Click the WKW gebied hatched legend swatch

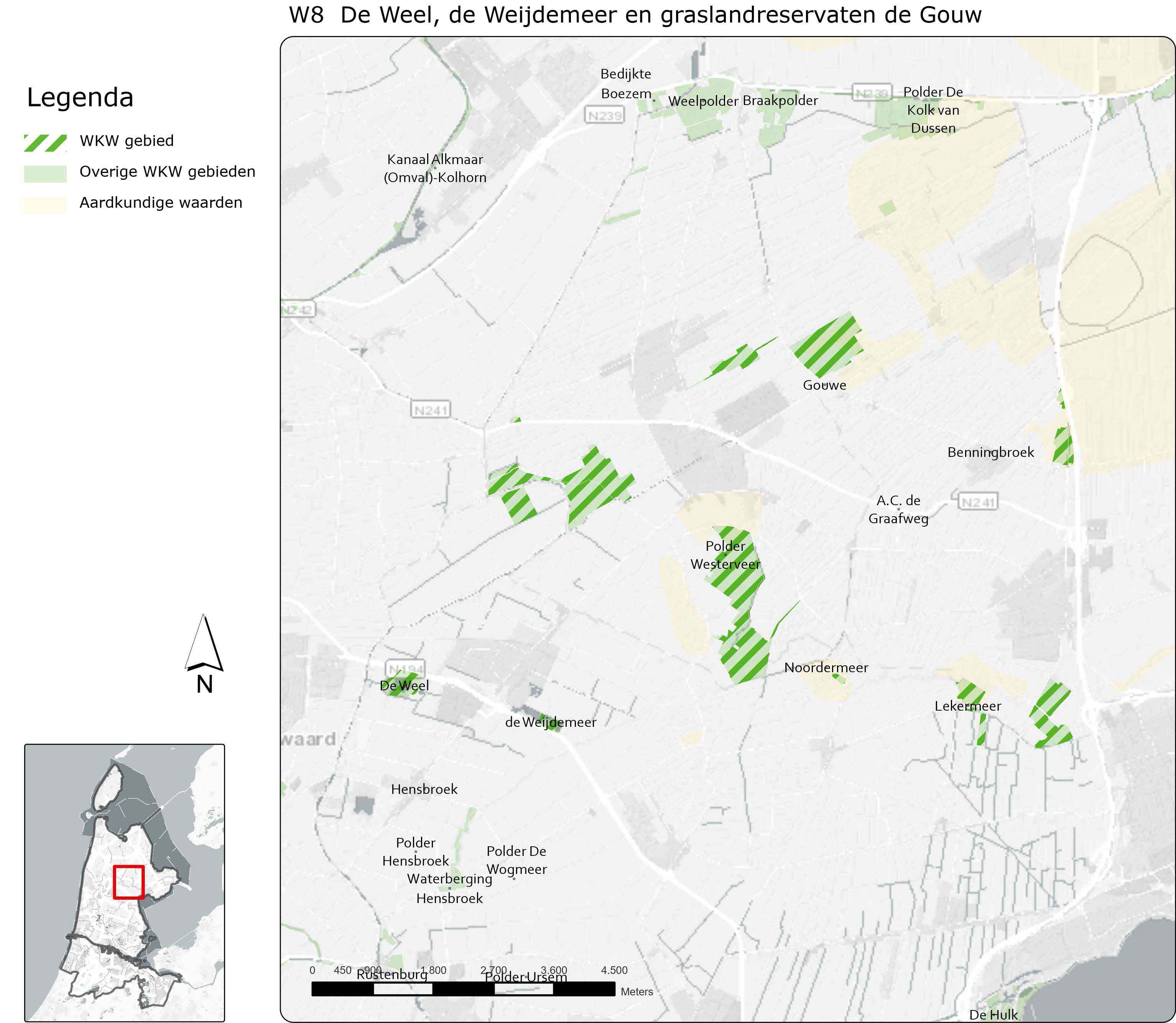coord(45,143)
